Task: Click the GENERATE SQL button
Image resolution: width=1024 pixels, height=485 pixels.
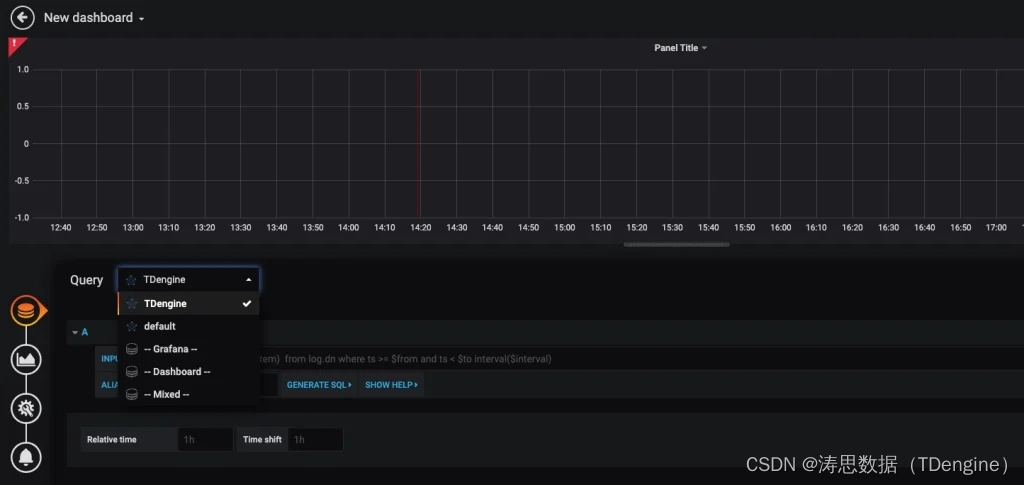Action: [x=319, y=385]
